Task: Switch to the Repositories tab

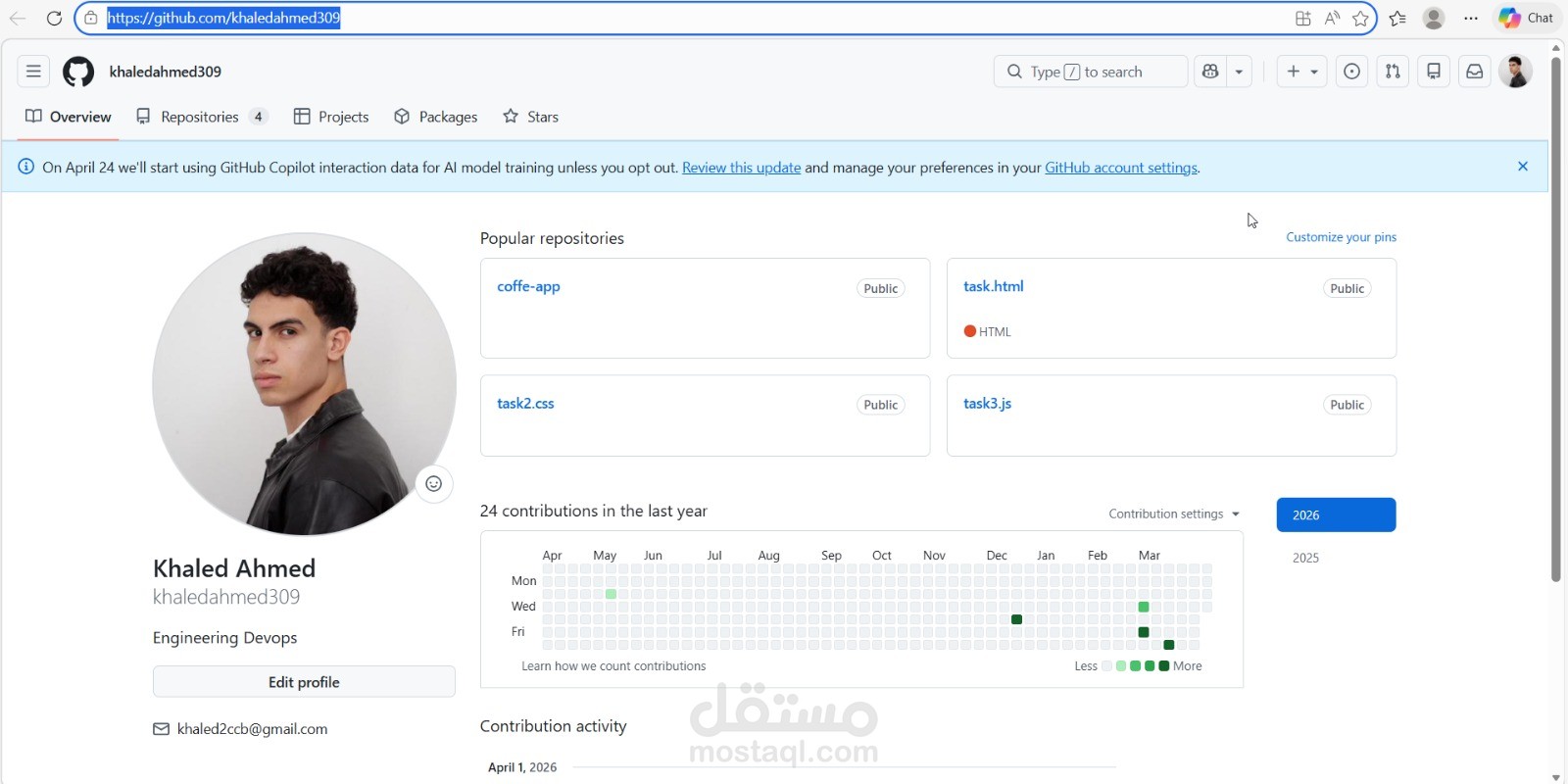Action: pyautogui.click(x=202, y=117)
